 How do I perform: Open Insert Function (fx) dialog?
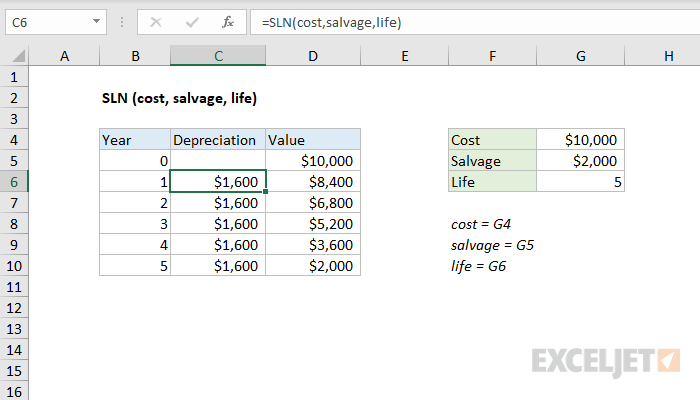[x=228, y=22]
